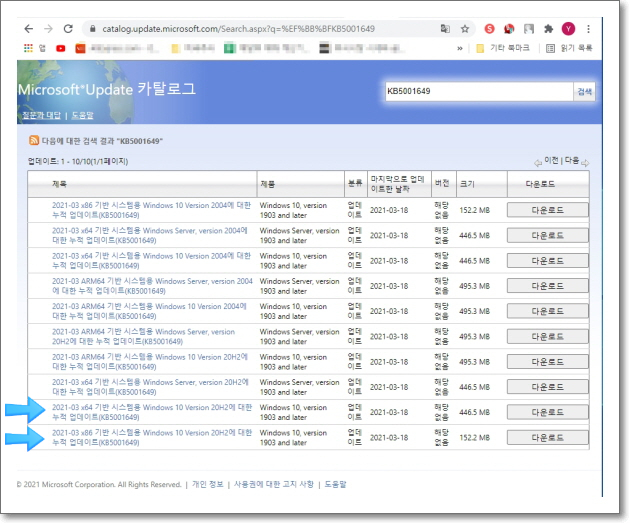Click 다운로드 for x64 Windows Server version 20H2
The height and width of the screenshot is (524, 630).
point(548,387)
